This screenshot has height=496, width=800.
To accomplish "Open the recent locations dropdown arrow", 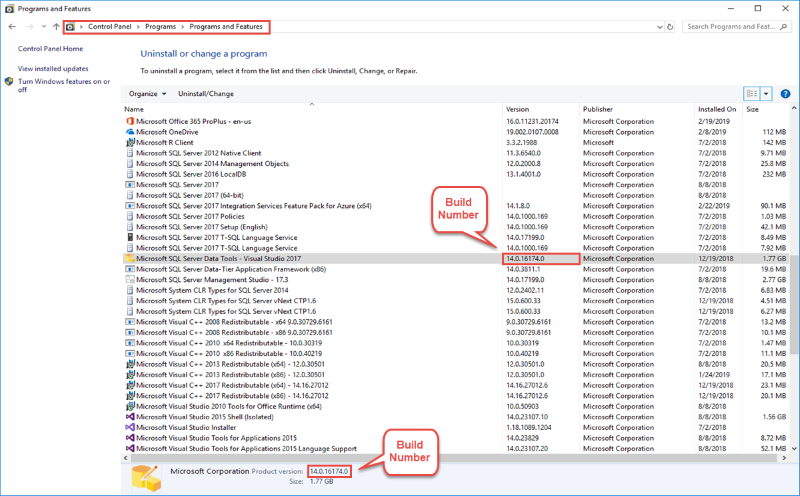I will (44, 27).
